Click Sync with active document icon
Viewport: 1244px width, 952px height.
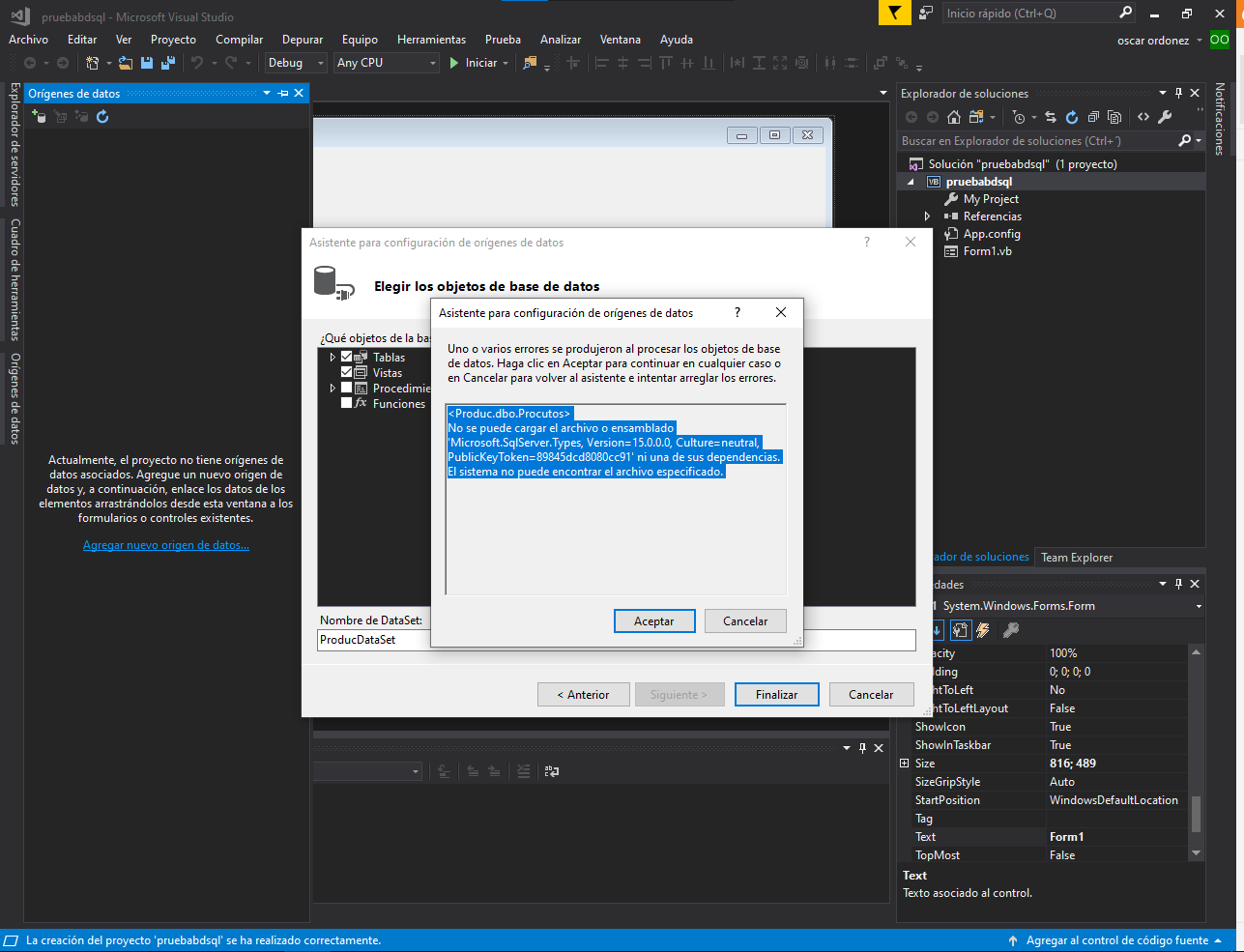(1051, 117)
